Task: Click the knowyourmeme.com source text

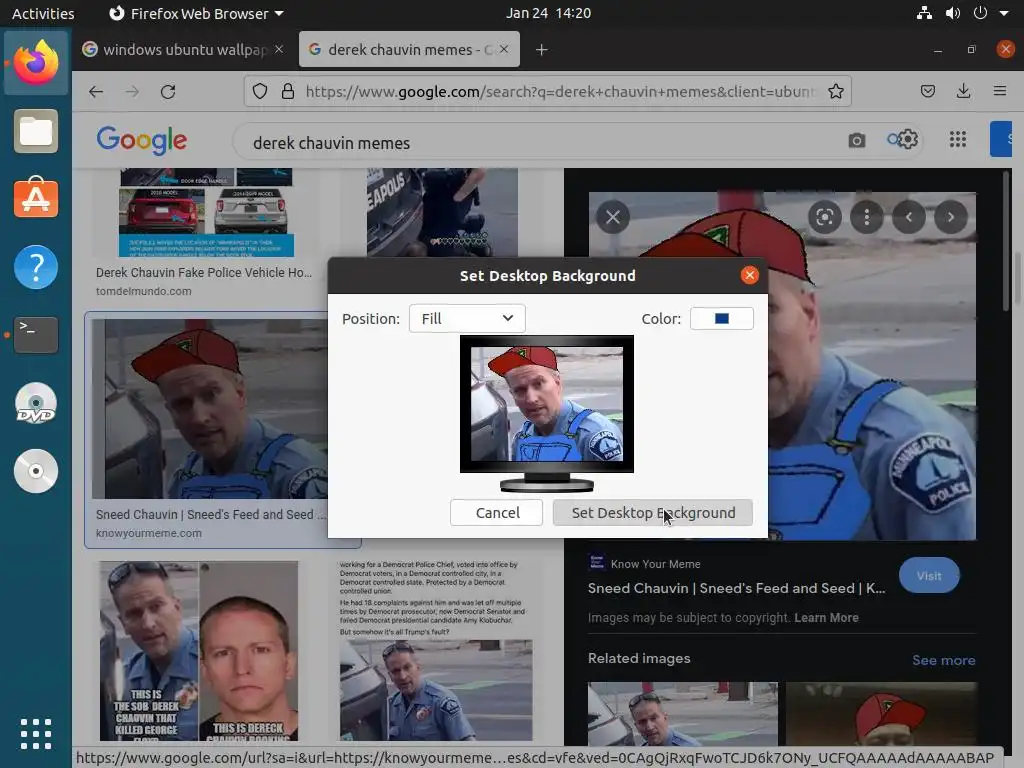Action: [149, 533]
